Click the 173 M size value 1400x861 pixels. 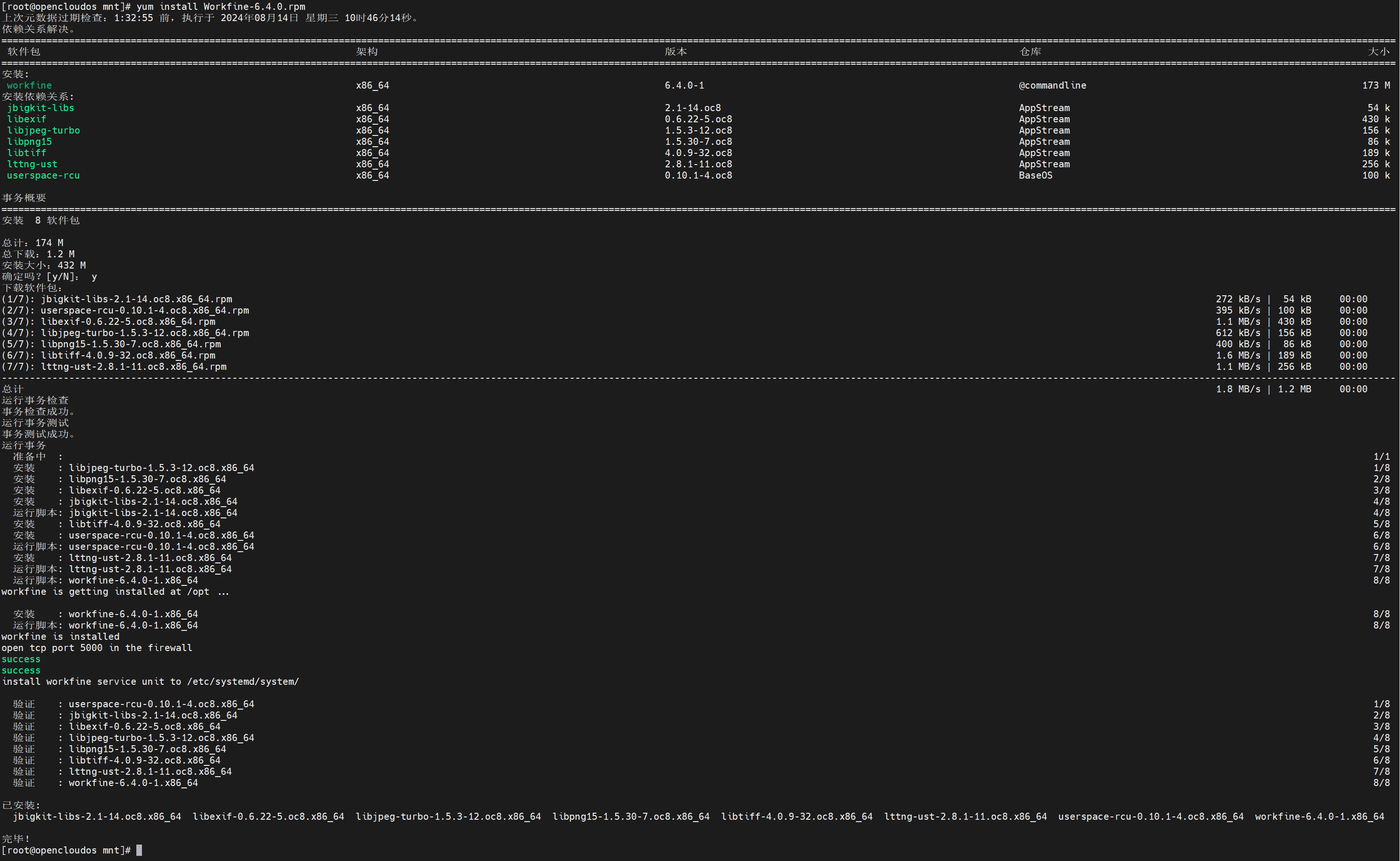[x=1375, y=85]
